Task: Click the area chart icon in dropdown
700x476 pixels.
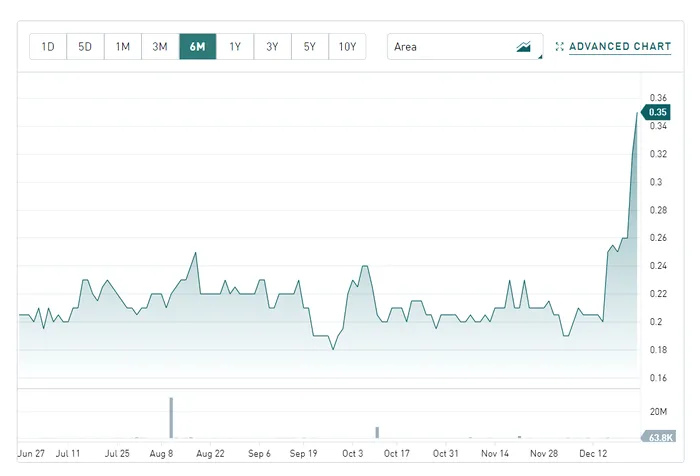Action: pos(524,47)
